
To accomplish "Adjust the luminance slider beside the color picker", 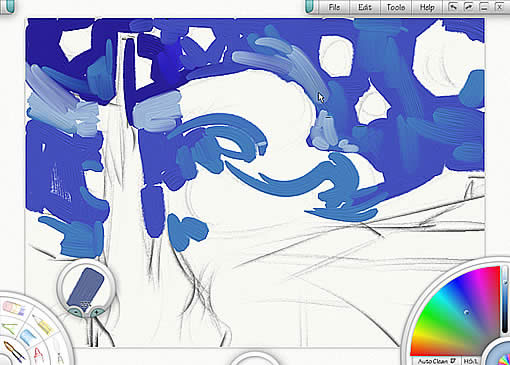I will pos(506,300).
